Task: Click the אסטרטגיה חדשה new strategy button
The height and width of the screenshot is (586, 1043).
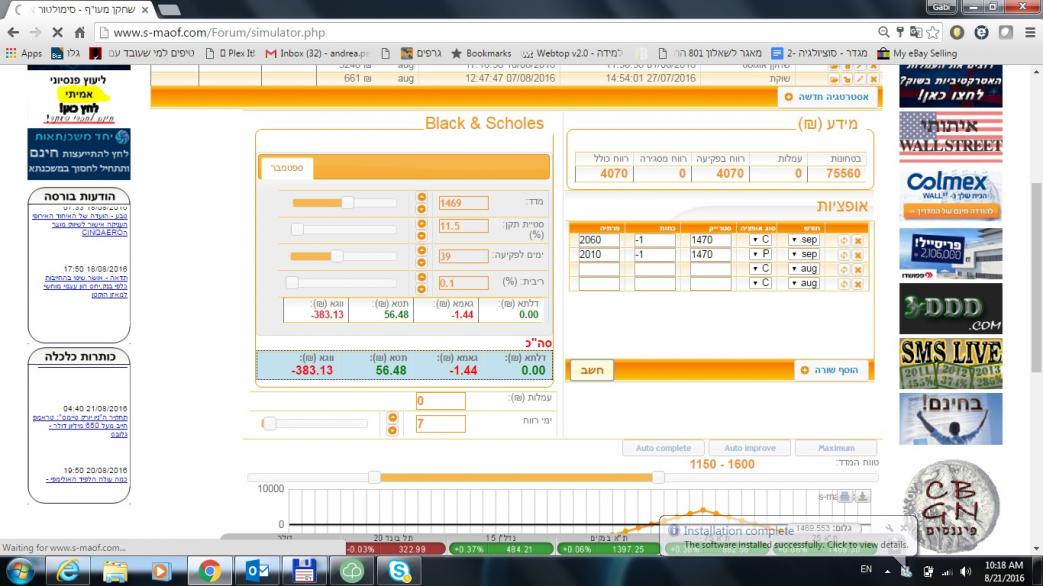Action: (x=830, y=97)
